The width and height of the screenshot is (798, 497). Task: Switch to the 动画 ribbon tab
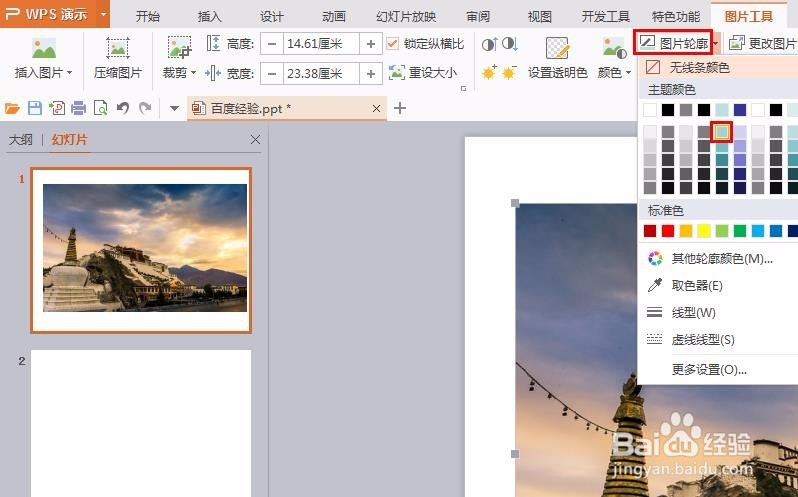334,16
